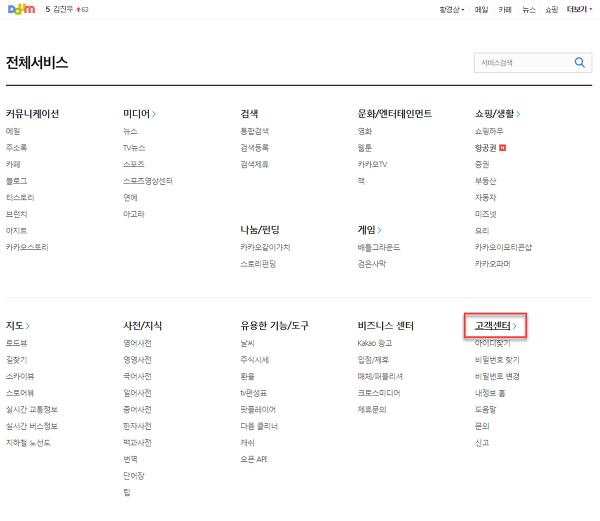Image resolution: width=600 pixels, height=521 pixels.
Task: Open the user name dropdown in top bar
Action: (x=452, y=10)
